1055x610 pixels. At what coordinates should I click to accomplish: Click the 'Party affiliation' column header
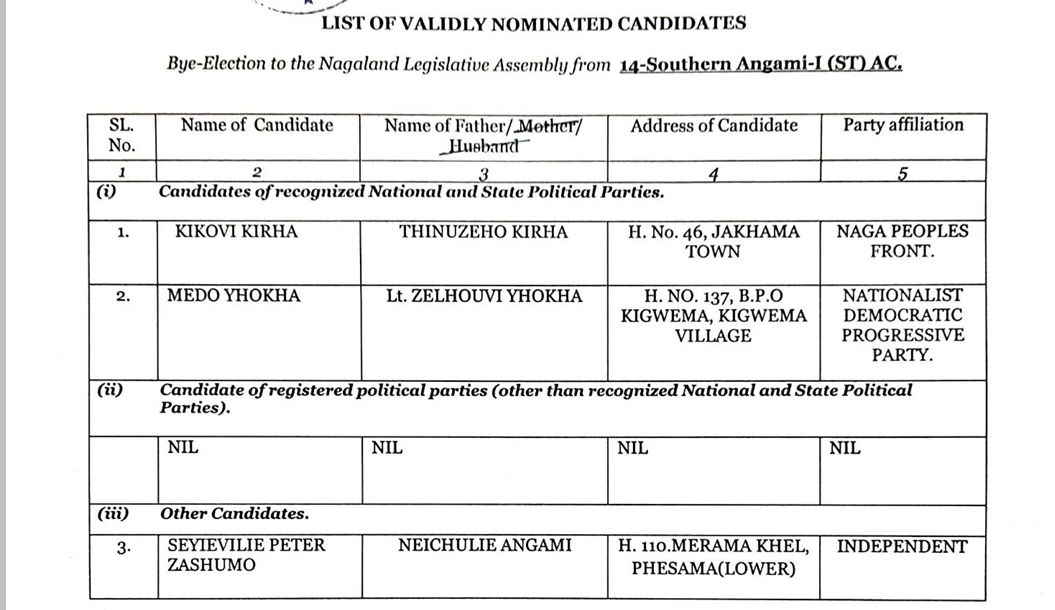(x=903, y=126)
